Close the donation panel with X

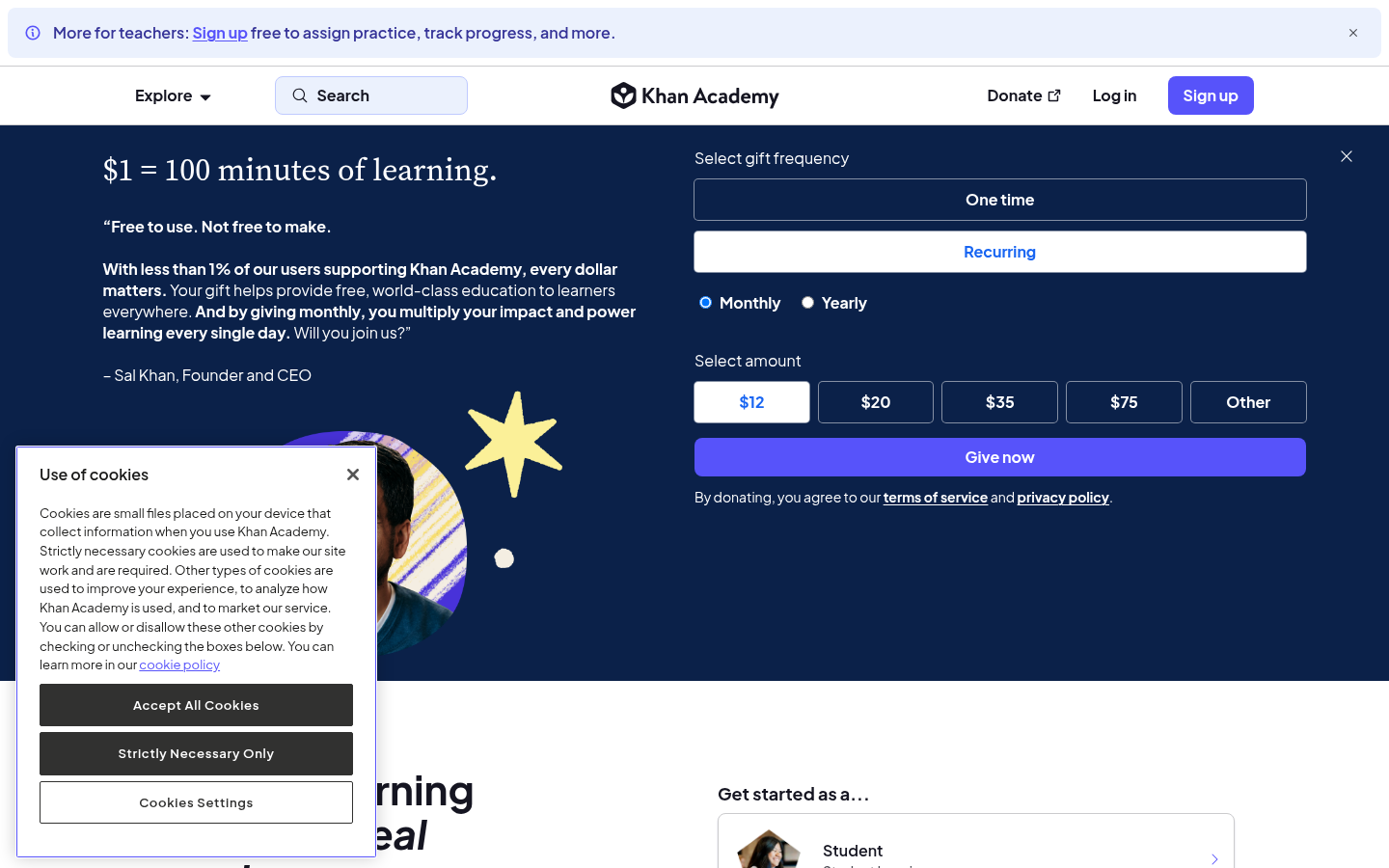pos(1347,156)
